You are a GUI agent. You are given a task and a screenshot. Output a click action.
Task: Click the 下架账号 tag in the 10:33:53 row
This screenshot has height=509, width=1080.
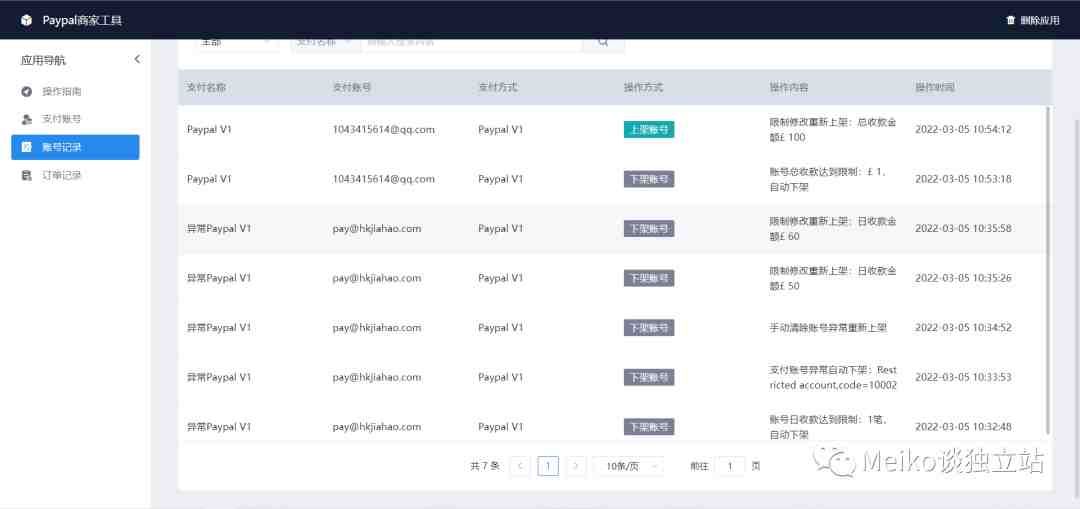coord(649,377)
